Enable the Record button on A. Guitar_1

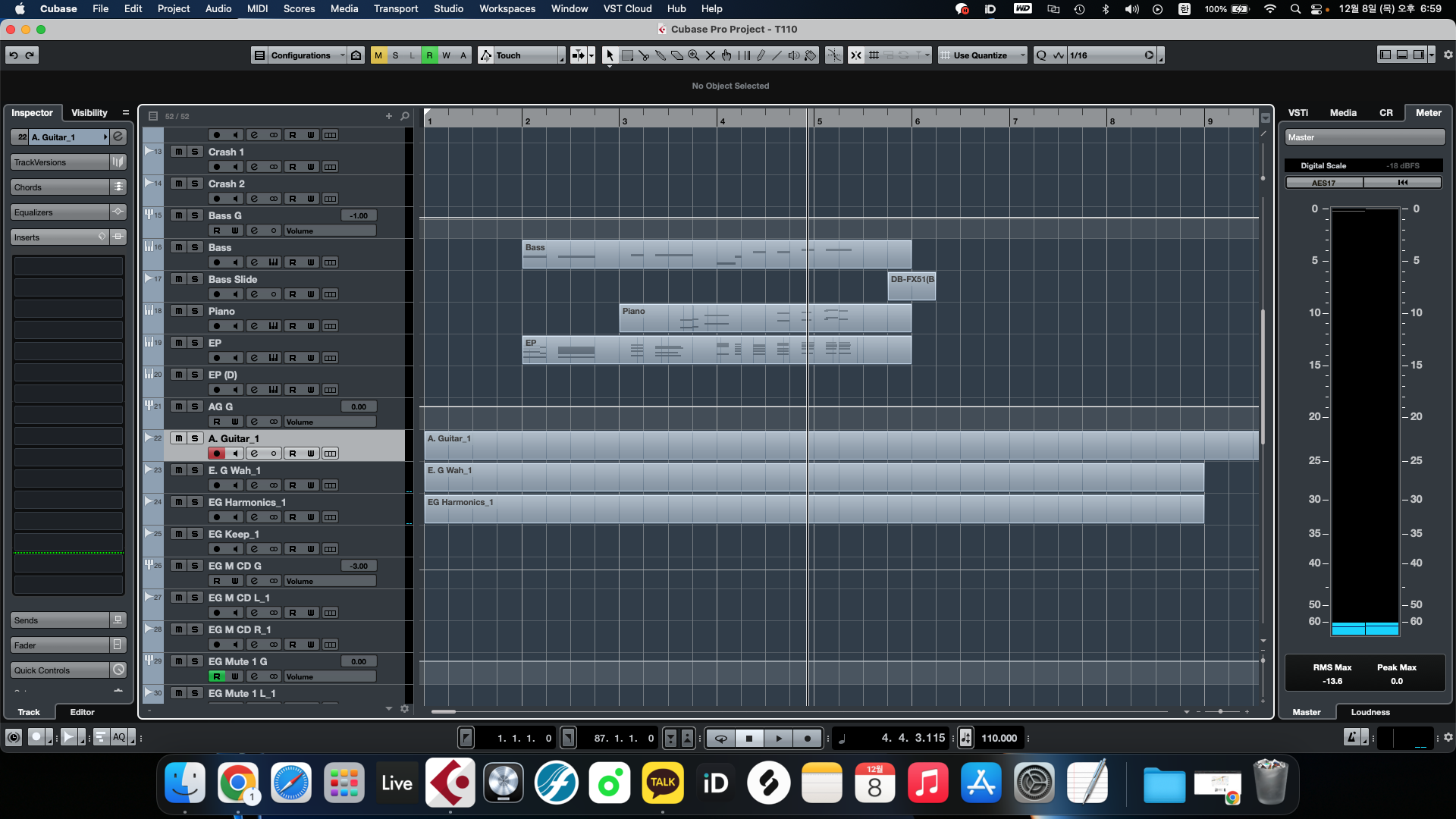pos(216,453)
